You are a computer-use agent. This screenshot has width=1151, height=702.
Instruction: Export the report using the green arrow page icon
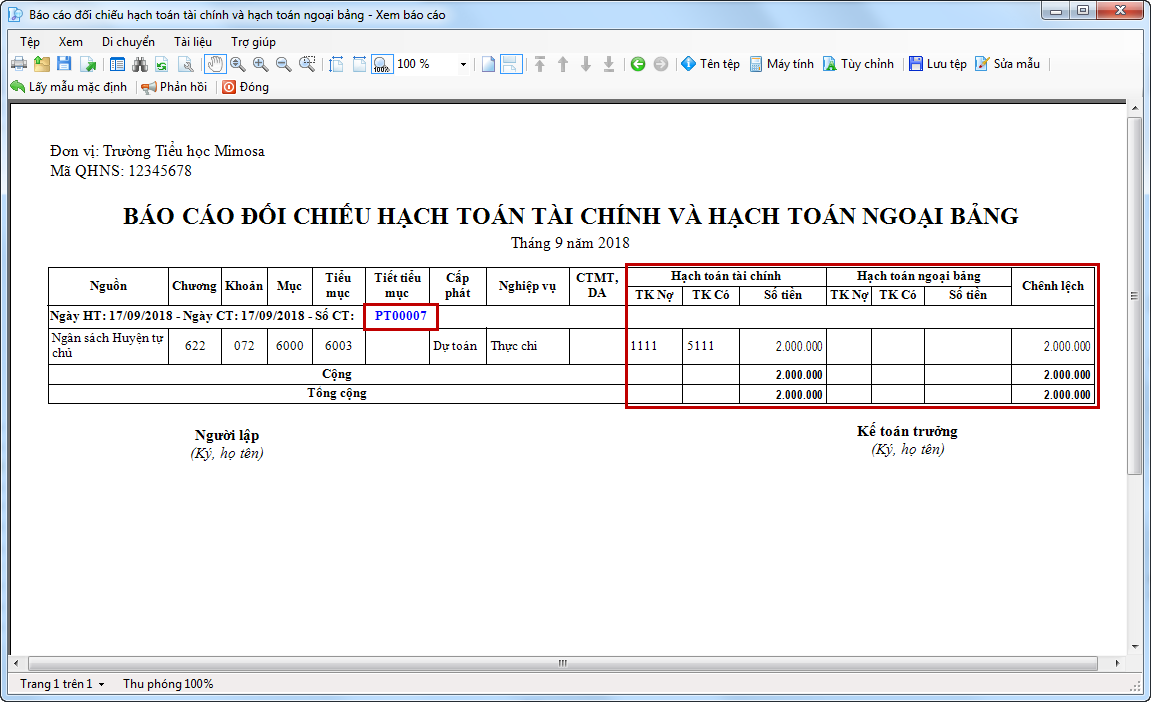coord(88,64)
